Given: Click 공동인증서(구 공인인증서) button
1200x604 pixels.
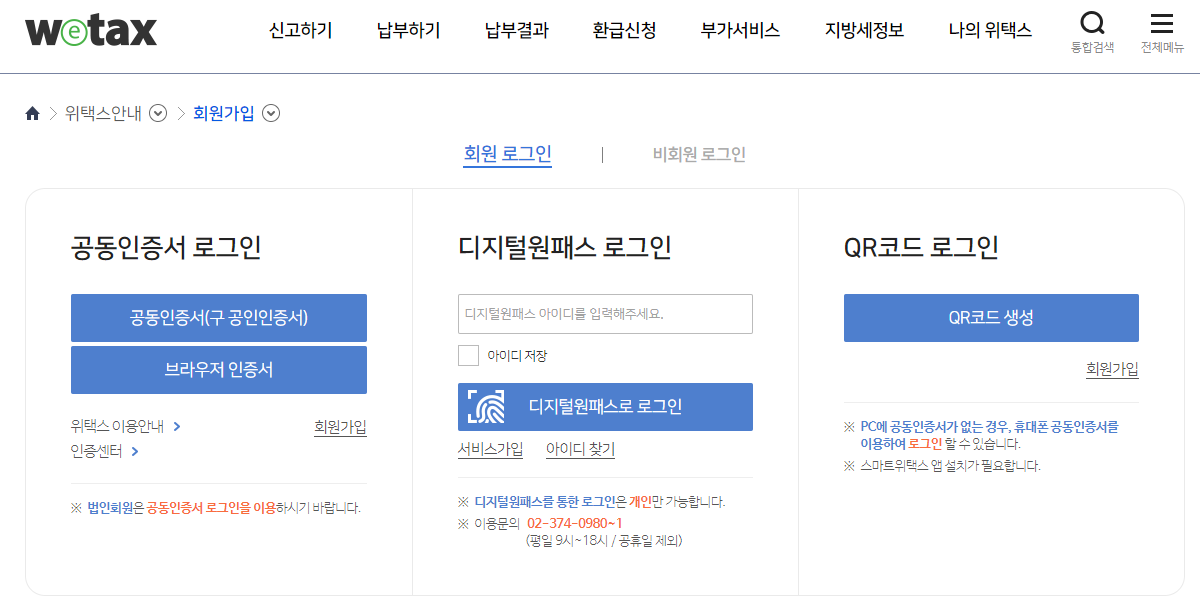Looking at the screenshot, I should click(219, 318).
